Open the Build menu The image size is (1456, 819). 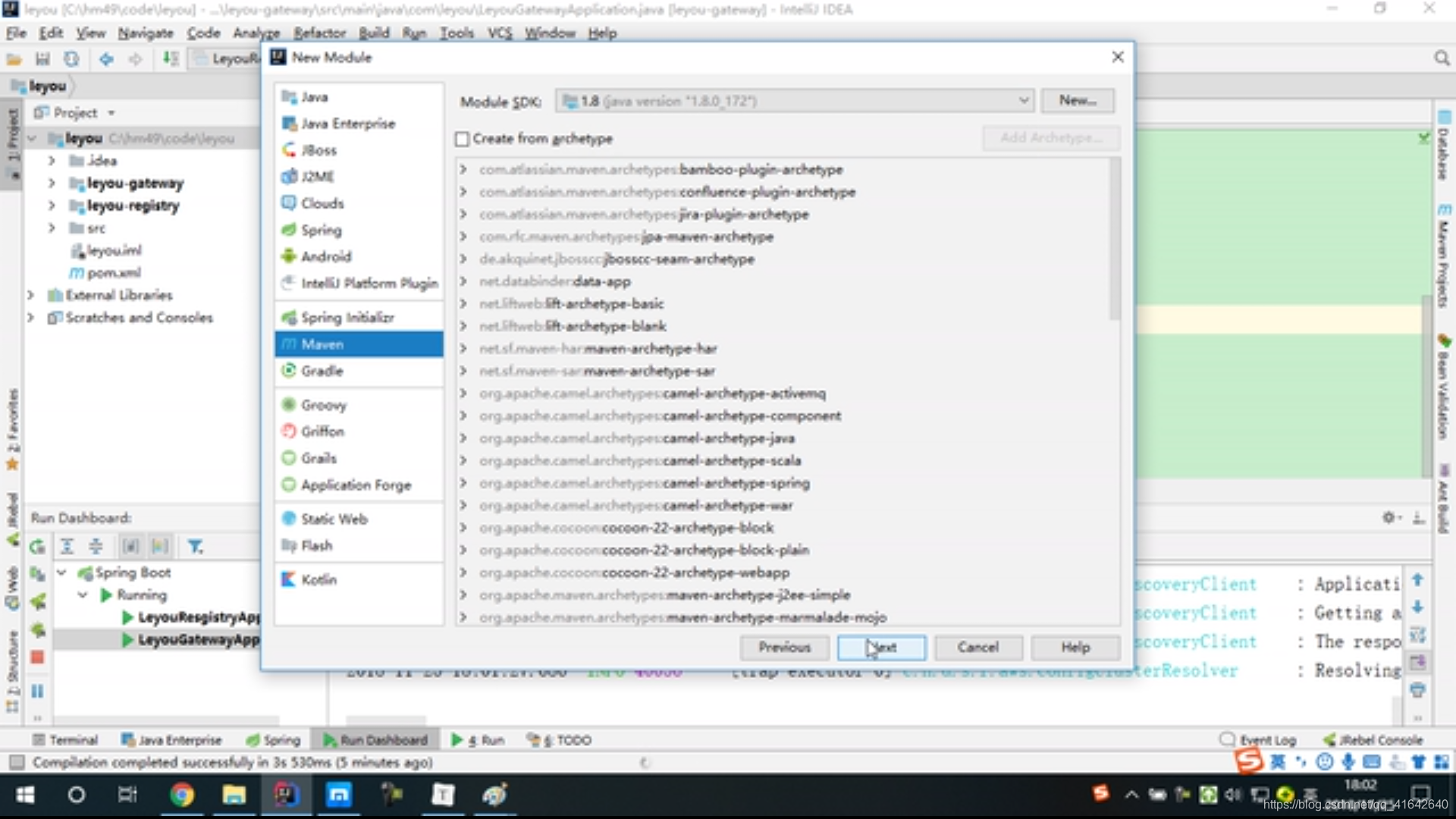click(374, 33)
